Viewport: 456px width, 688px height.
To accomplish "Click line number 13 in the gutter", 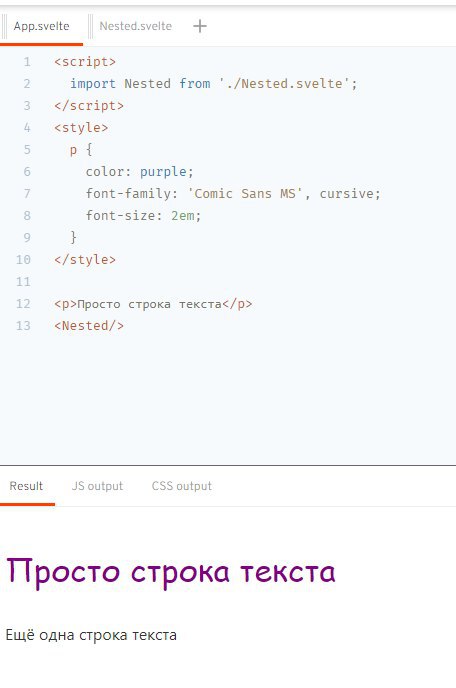I will 23,326.
